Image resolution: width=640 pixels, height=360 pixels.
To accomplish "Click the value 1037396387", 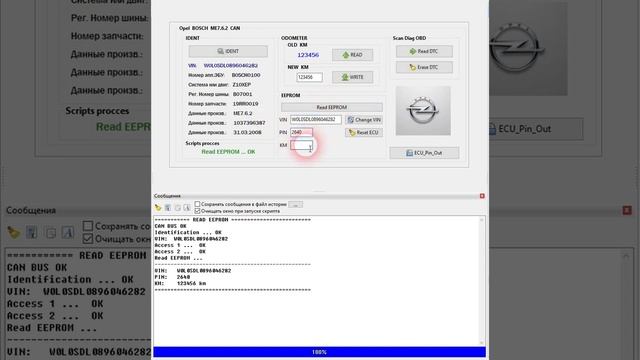I will click(x=249, y=122).
